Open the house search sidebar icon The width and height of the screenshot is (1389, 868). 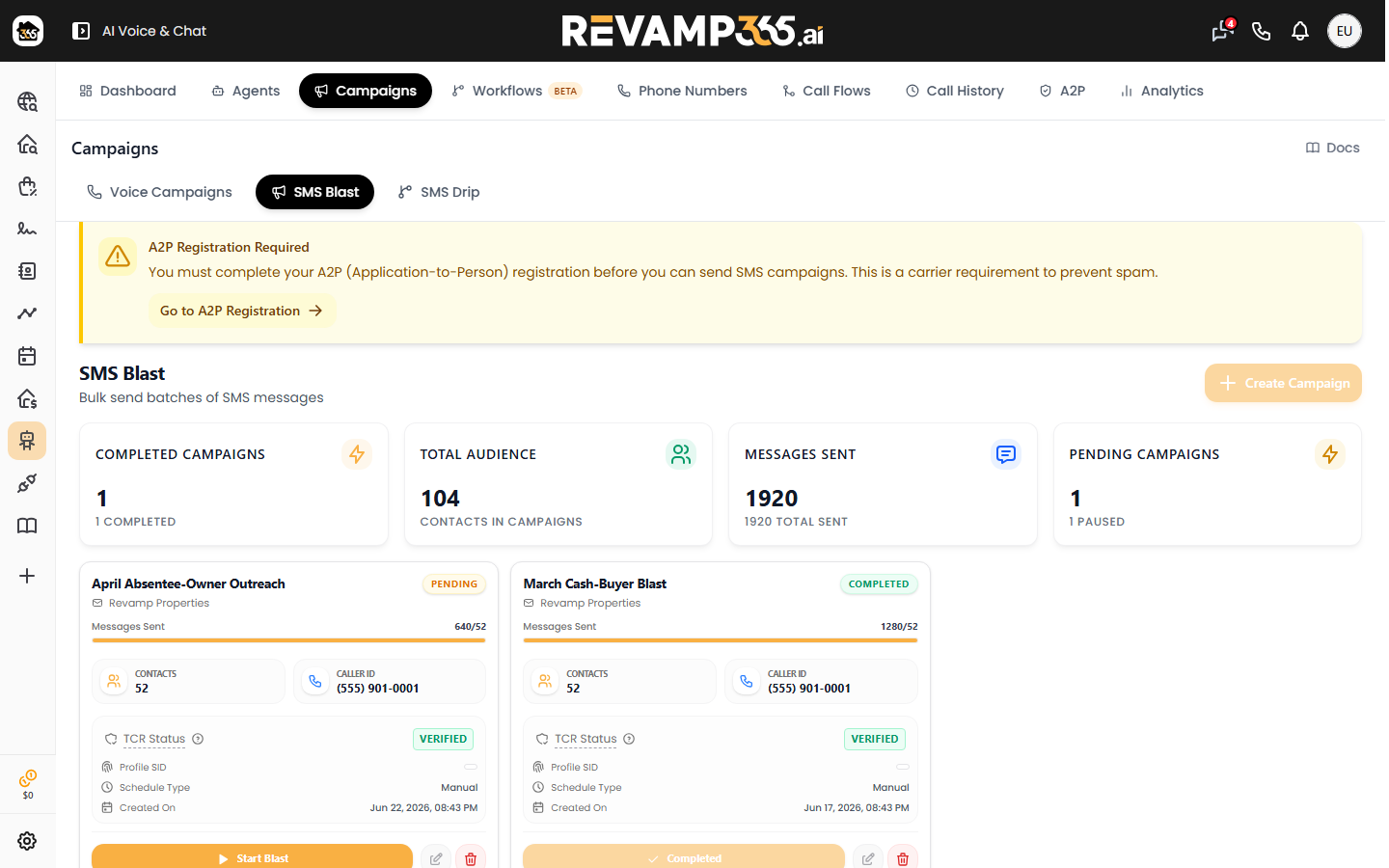pos(27,144)
